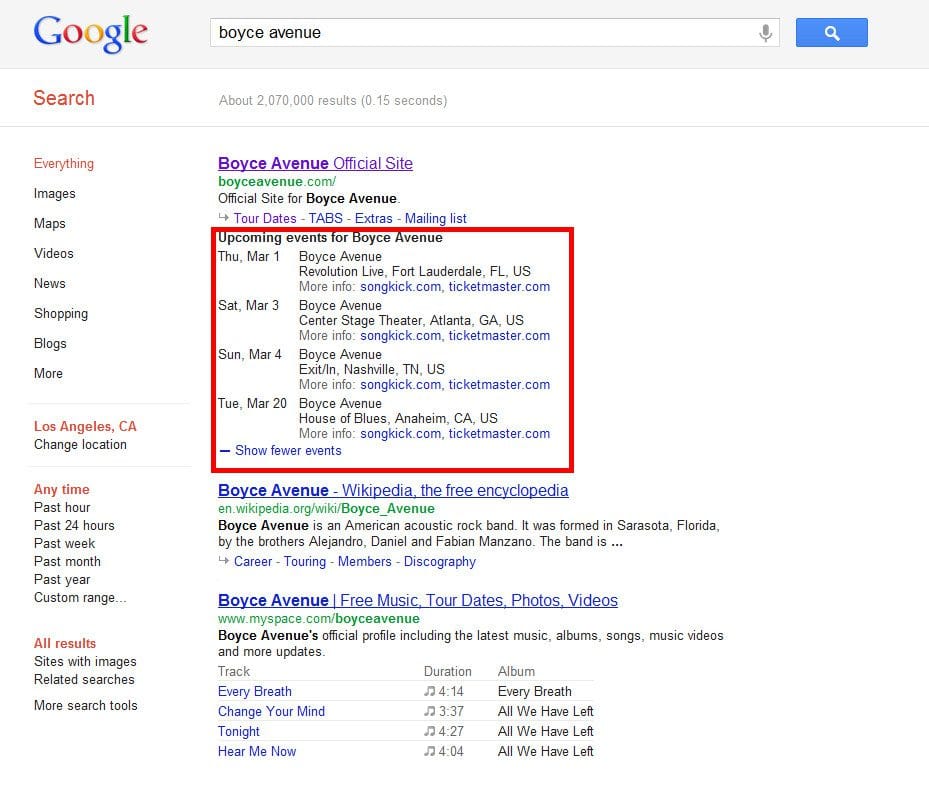Click the Any time filter heading
Viewport: 929px width, 788px height.
62,489
